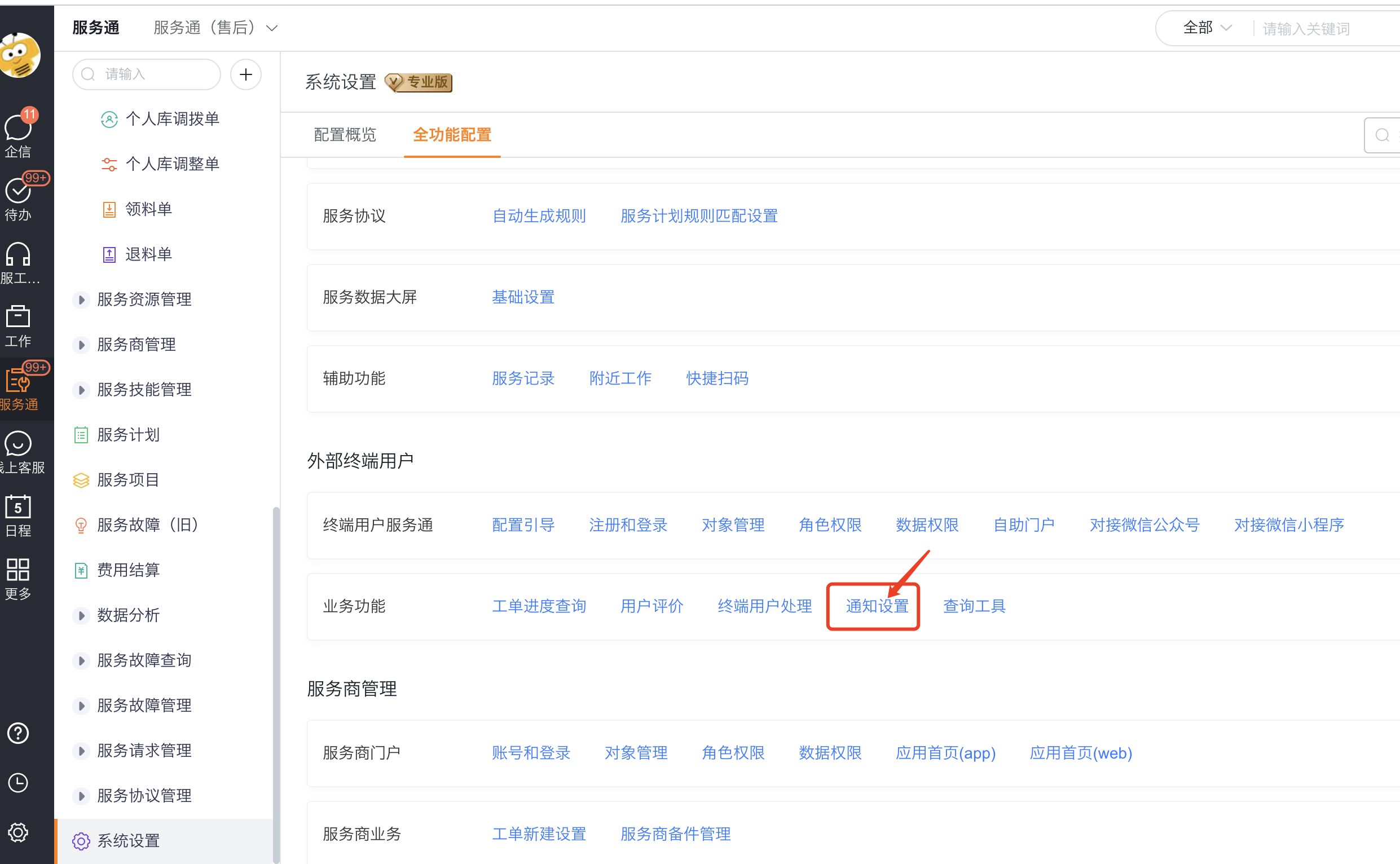Open the 自动生成规则 link
Image resolution: width=1400 pixels, height=864 pixels.
[539, 216]
